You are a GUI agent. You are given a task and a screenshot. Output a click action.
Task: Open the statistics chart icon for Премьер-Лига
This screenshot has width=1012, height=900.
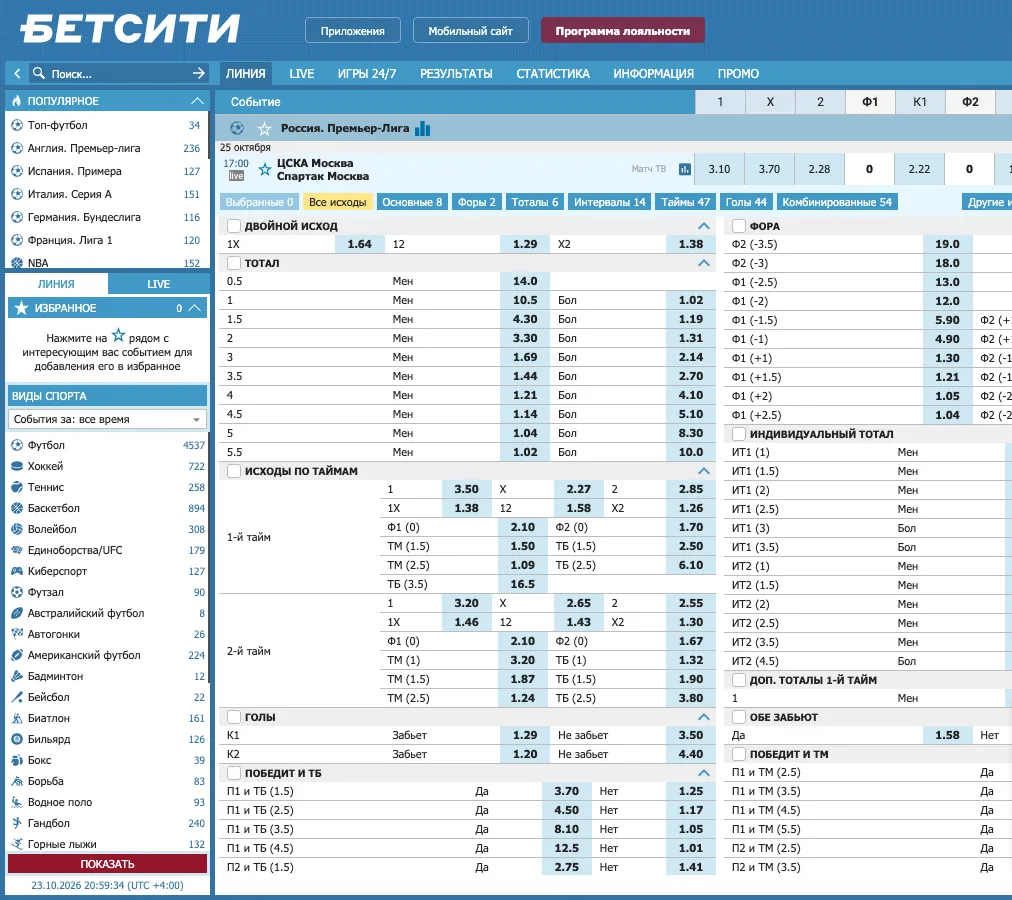[423, 128]
